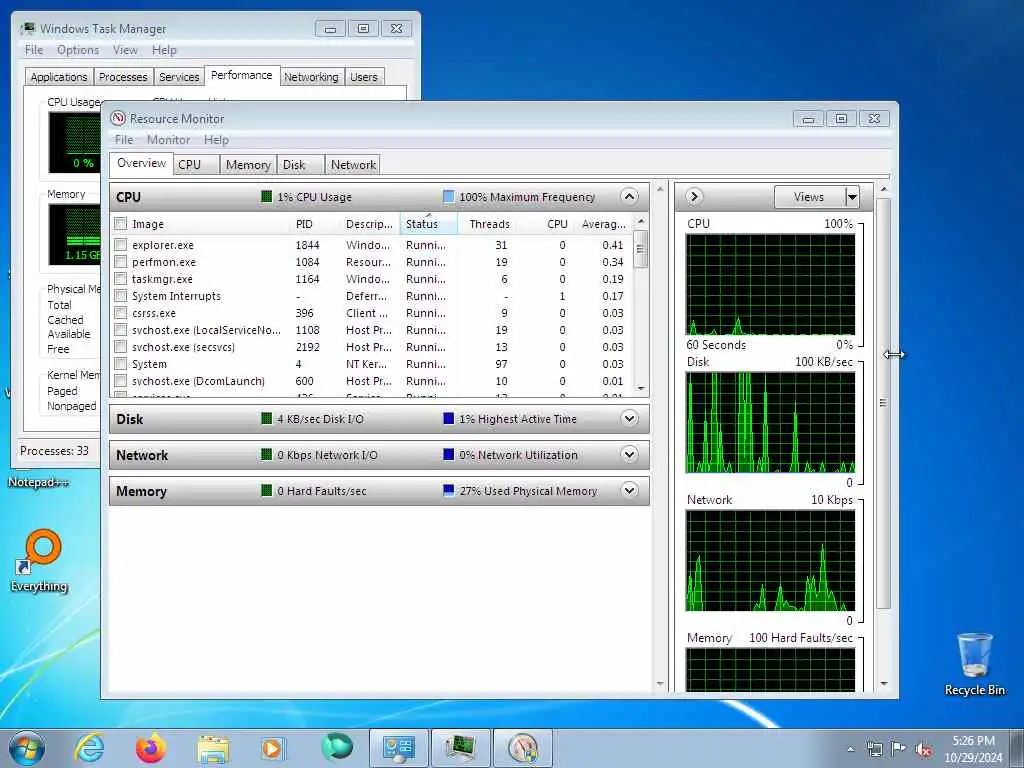Open the Everything desktop shortcut
1024x768 pixels.
[39, 560]
